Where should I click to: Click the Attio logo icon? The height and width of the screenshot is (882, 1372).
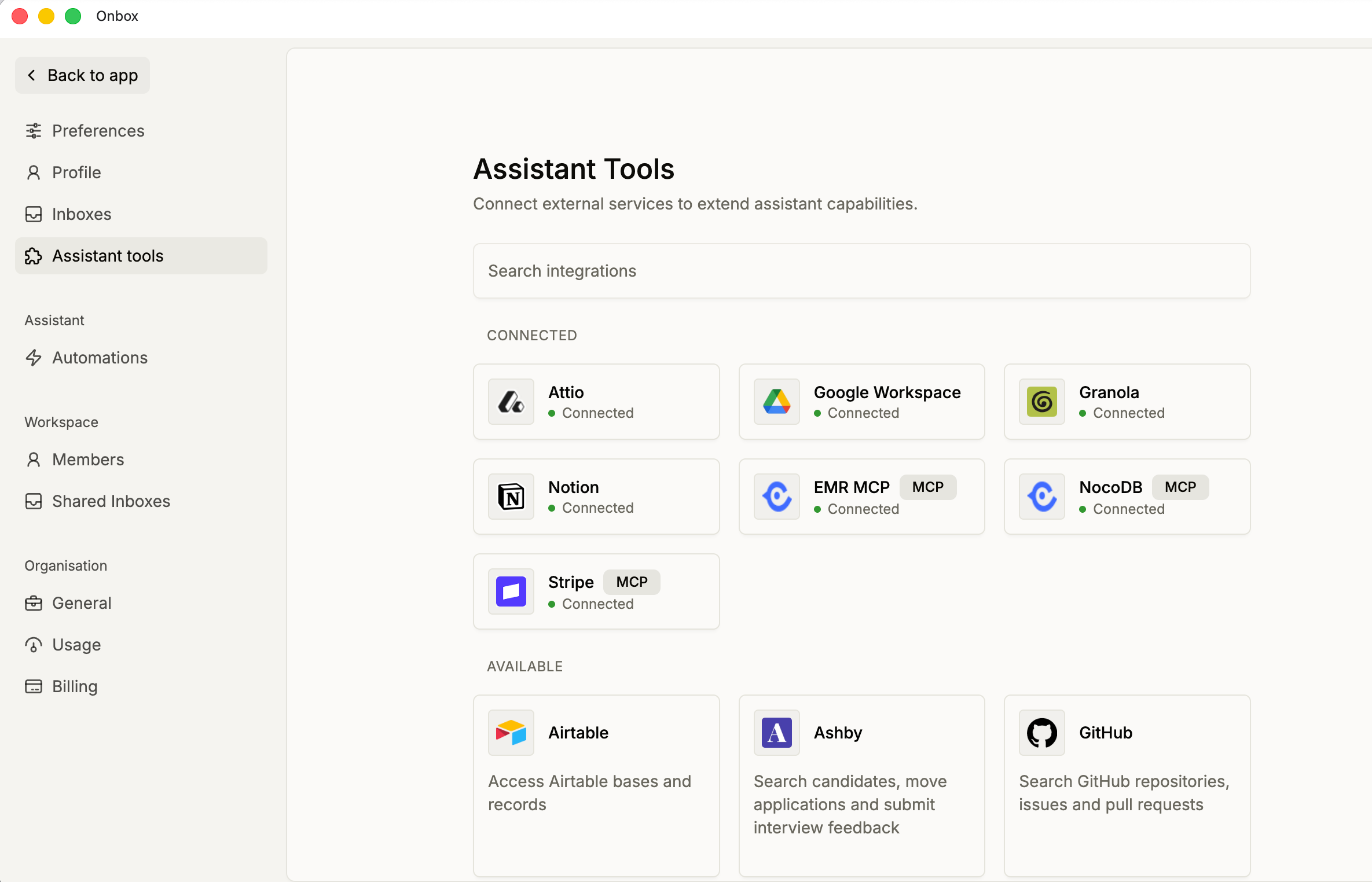[x=511, y=402]
